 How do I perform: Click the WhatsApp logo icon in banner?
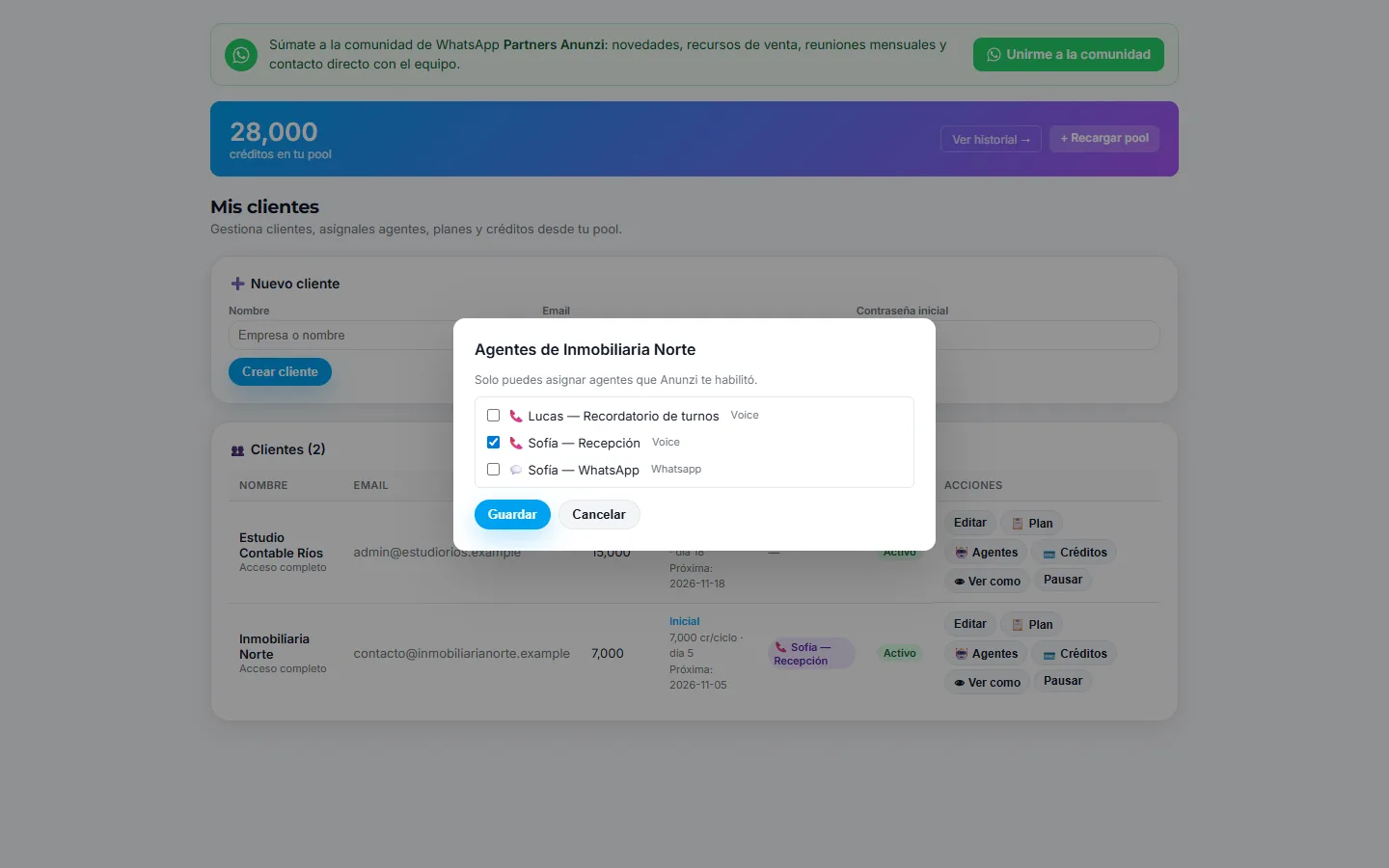(x=241, y=55)
